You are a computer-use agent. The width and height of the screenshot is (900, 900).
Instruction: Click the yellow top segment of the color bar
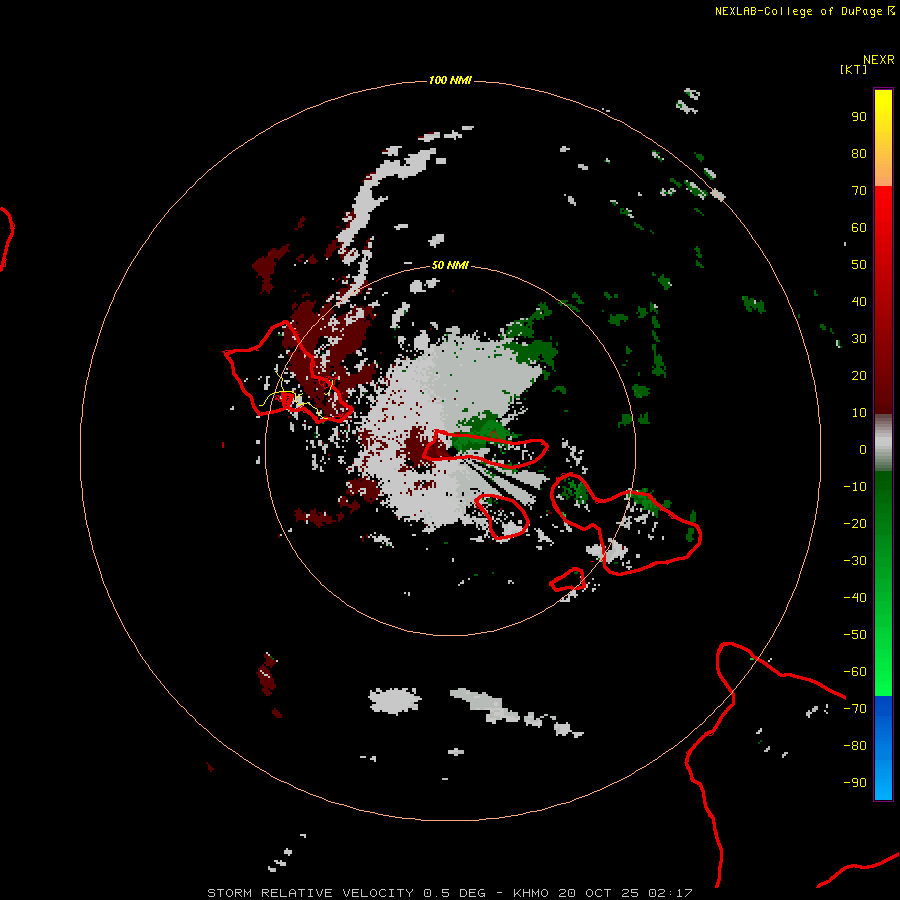tap(883, 138)
